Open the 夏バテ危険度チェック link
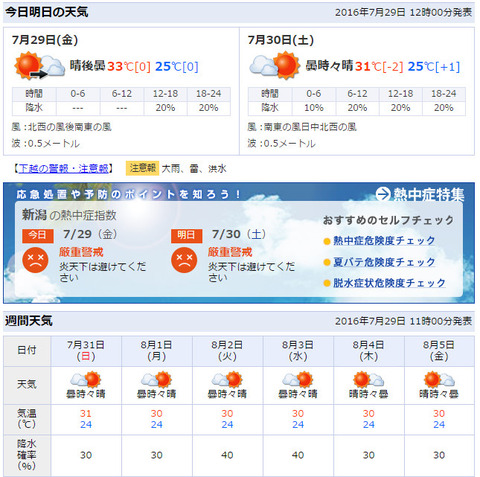The height and width of the screenshot is (477, 480). 384,262
